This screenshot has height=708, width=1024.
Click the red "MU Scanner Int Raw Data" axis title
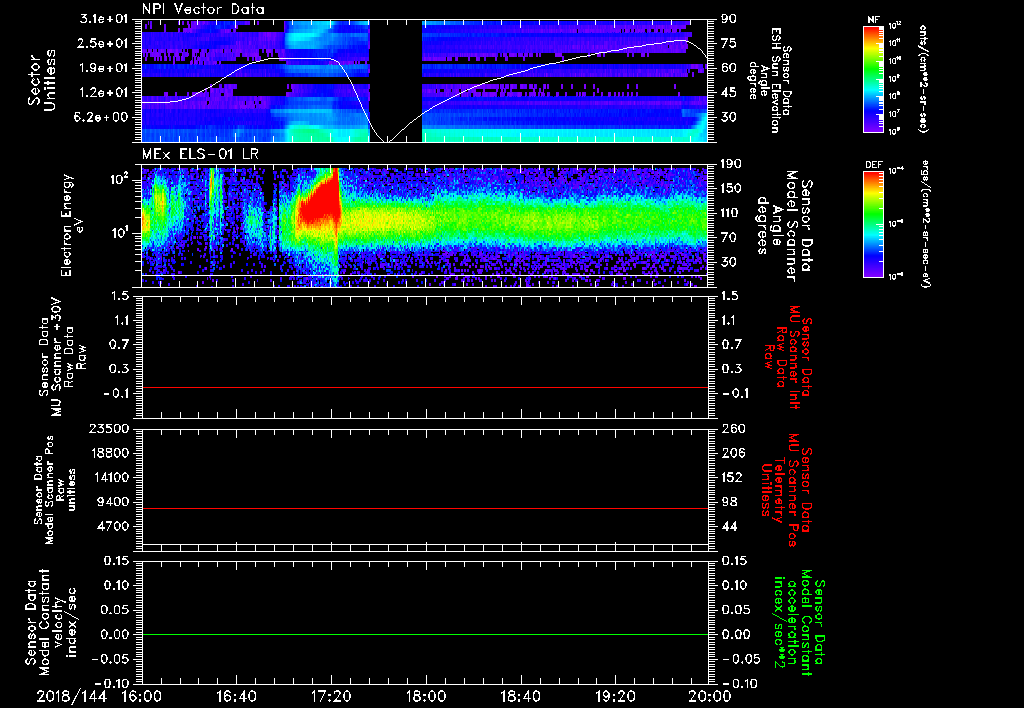click(787, 356)
